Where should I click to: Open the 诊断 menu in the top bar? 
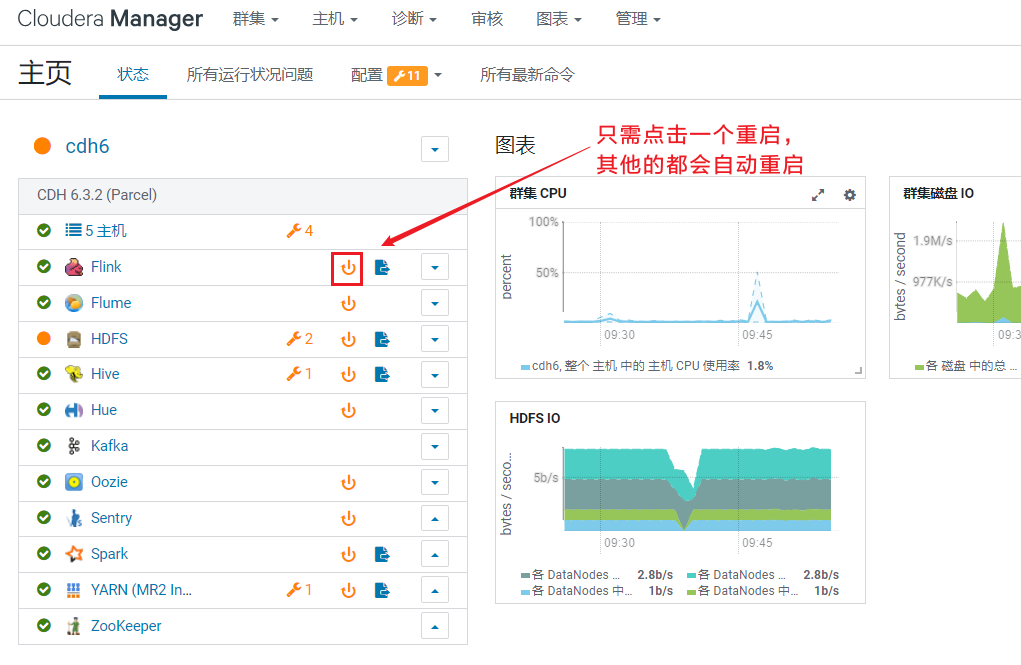[414, 19]
